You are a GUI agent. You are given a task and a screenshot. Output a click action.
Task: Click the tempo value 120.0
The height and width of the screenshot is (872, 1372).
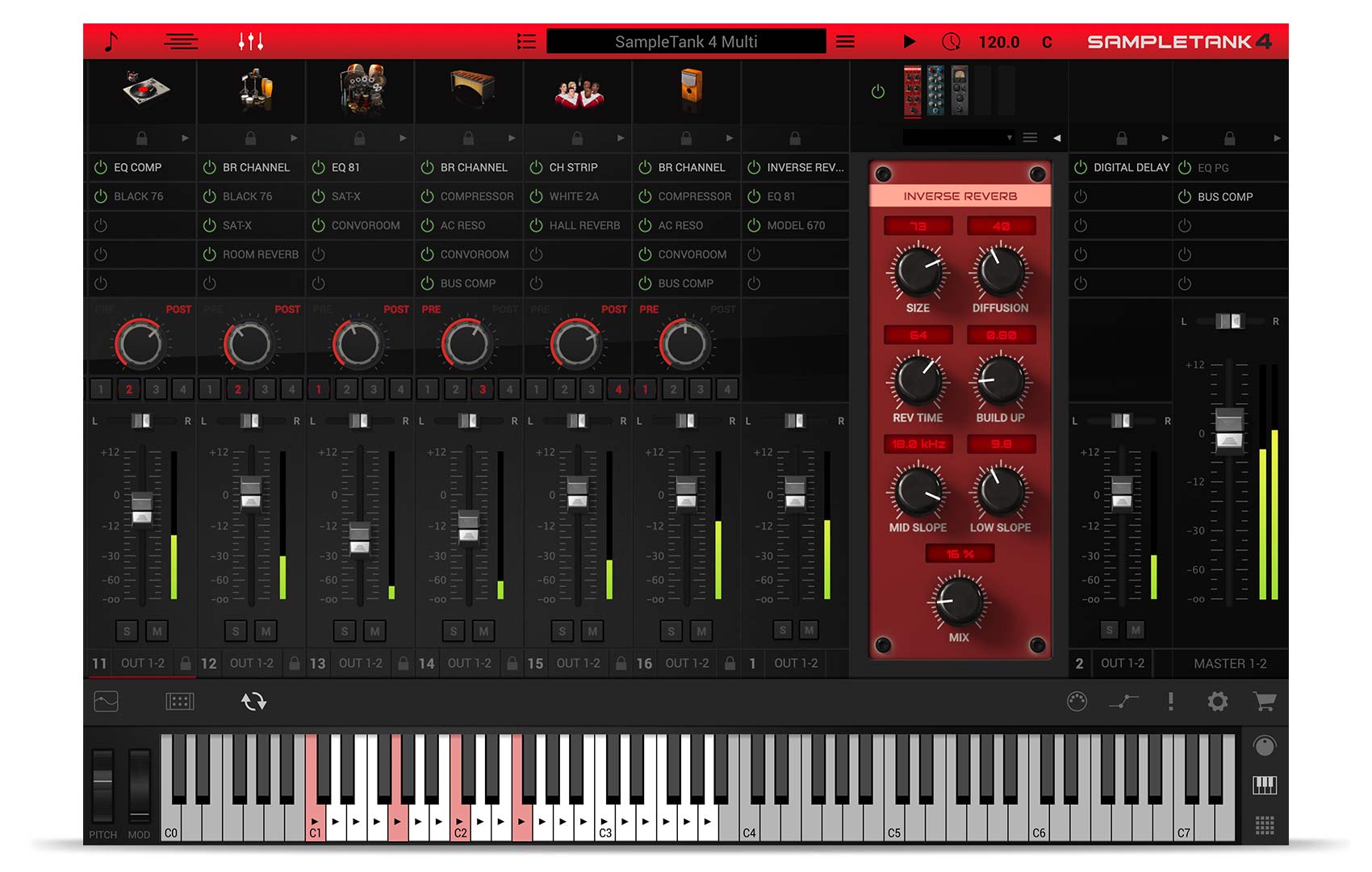998,41
